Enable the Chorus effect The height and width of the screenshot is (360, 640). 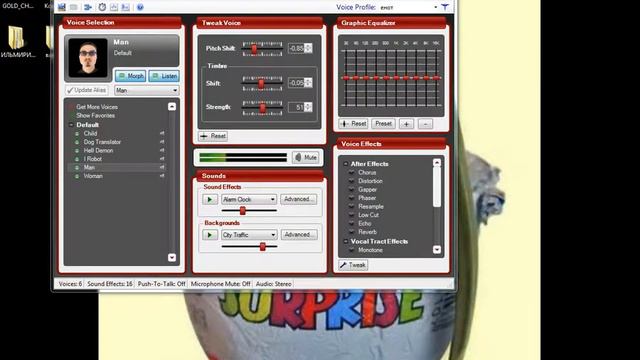pyautogui.click(x=351, y=173)
